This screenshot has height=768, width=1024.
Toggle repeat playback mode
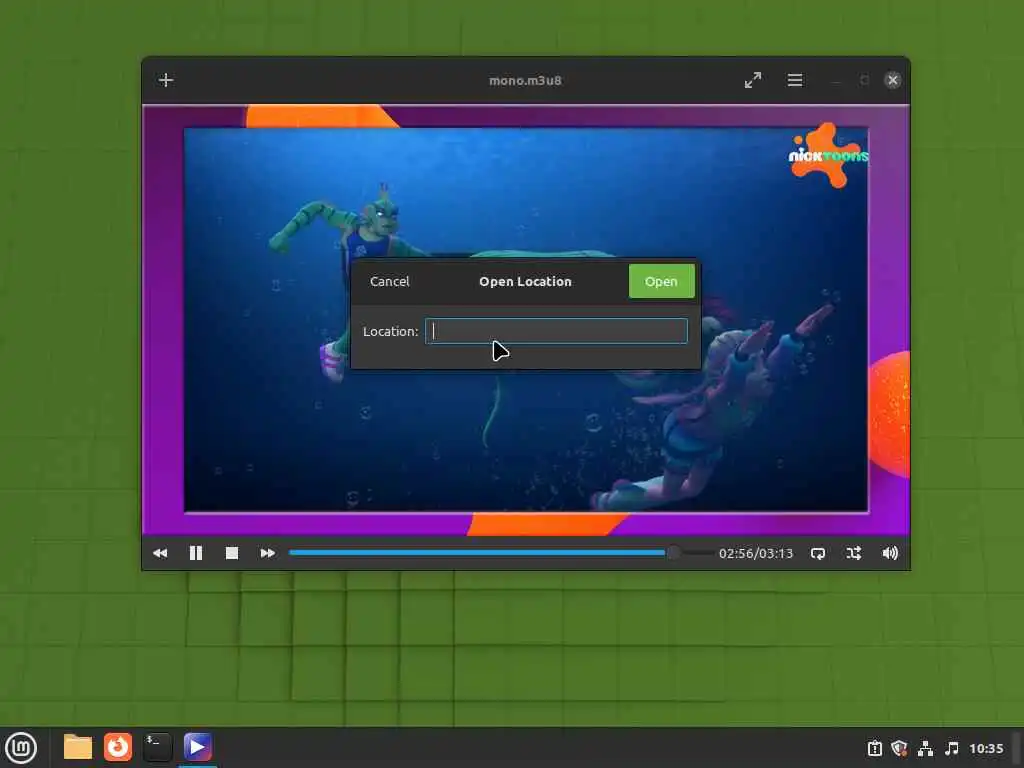point(818,553)
